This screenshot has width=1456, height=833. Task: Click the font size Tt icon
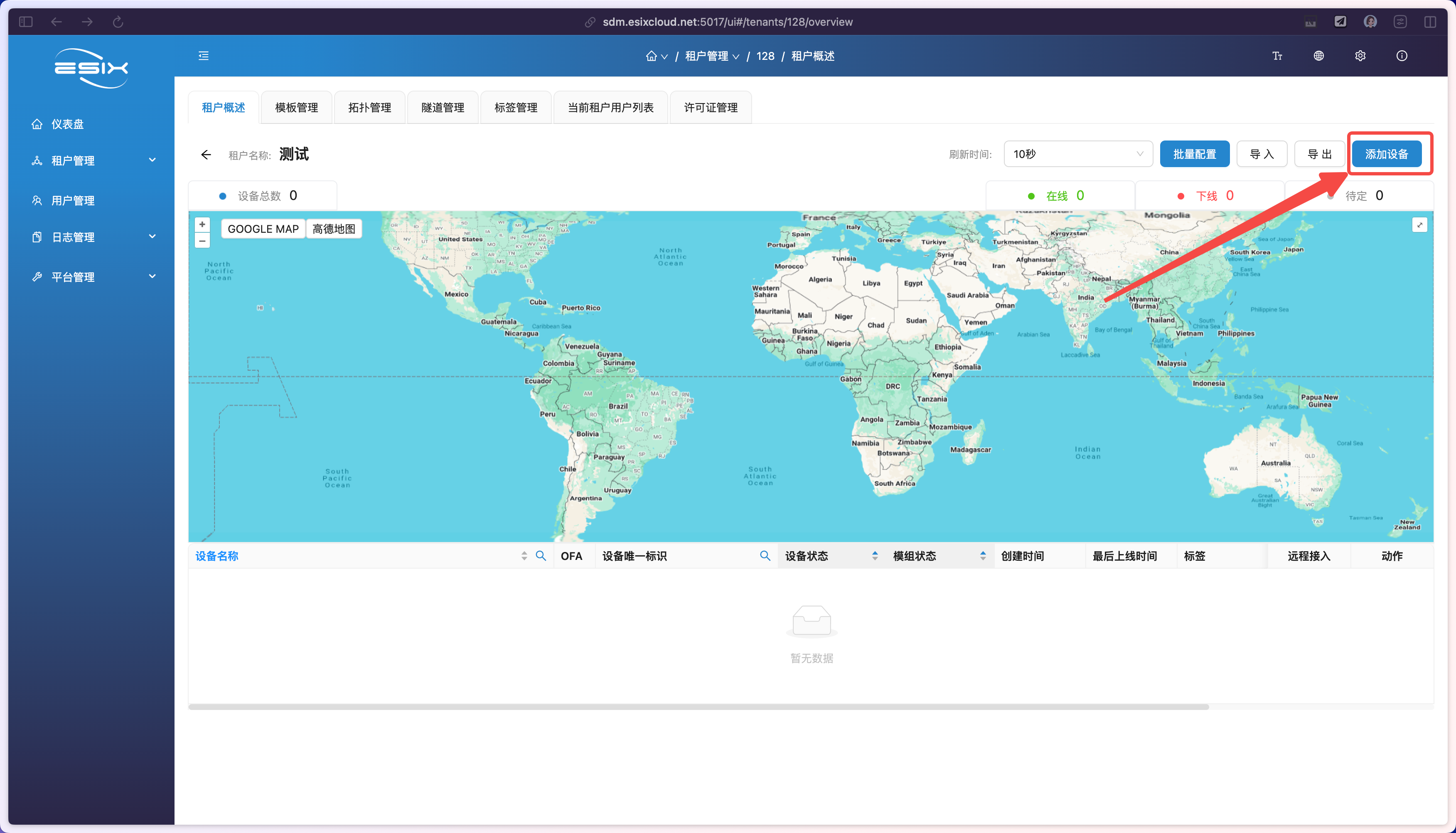[1277, 56]
